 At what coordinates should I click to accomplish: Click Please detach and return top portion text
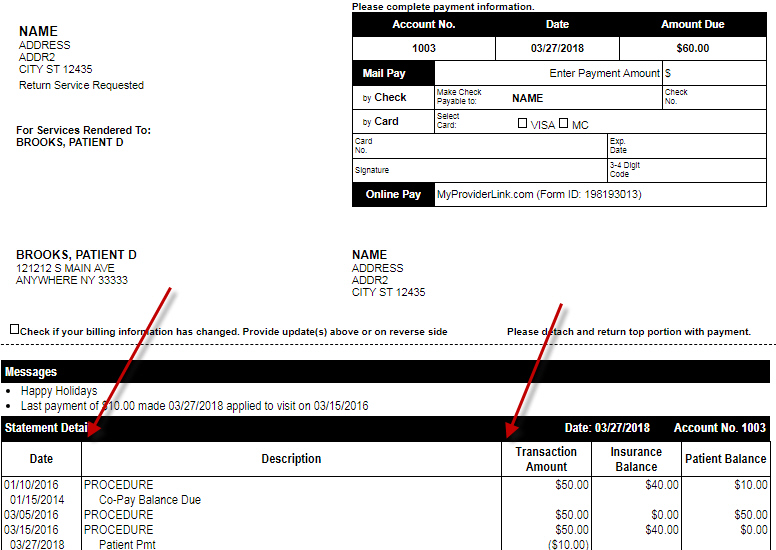click(629, 332)
